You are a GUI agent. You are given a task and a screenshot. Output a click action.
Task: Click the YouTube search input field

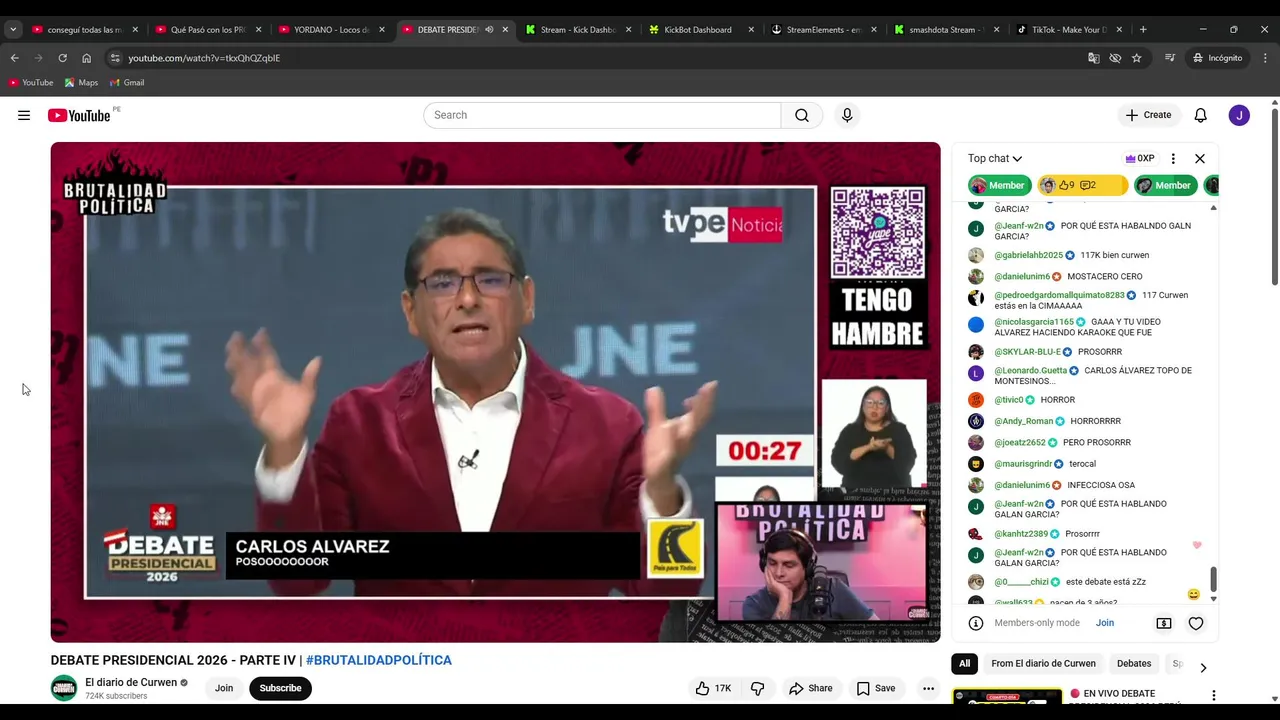click(x=602, y=115)
